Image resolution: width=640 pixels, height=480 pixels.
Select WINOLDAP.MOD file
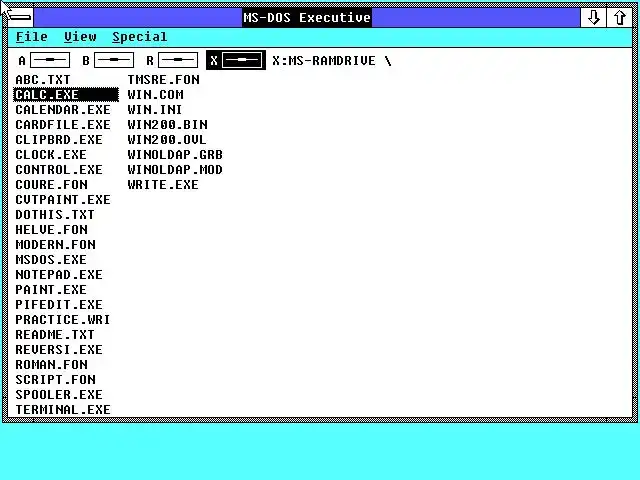click(175, 170)
